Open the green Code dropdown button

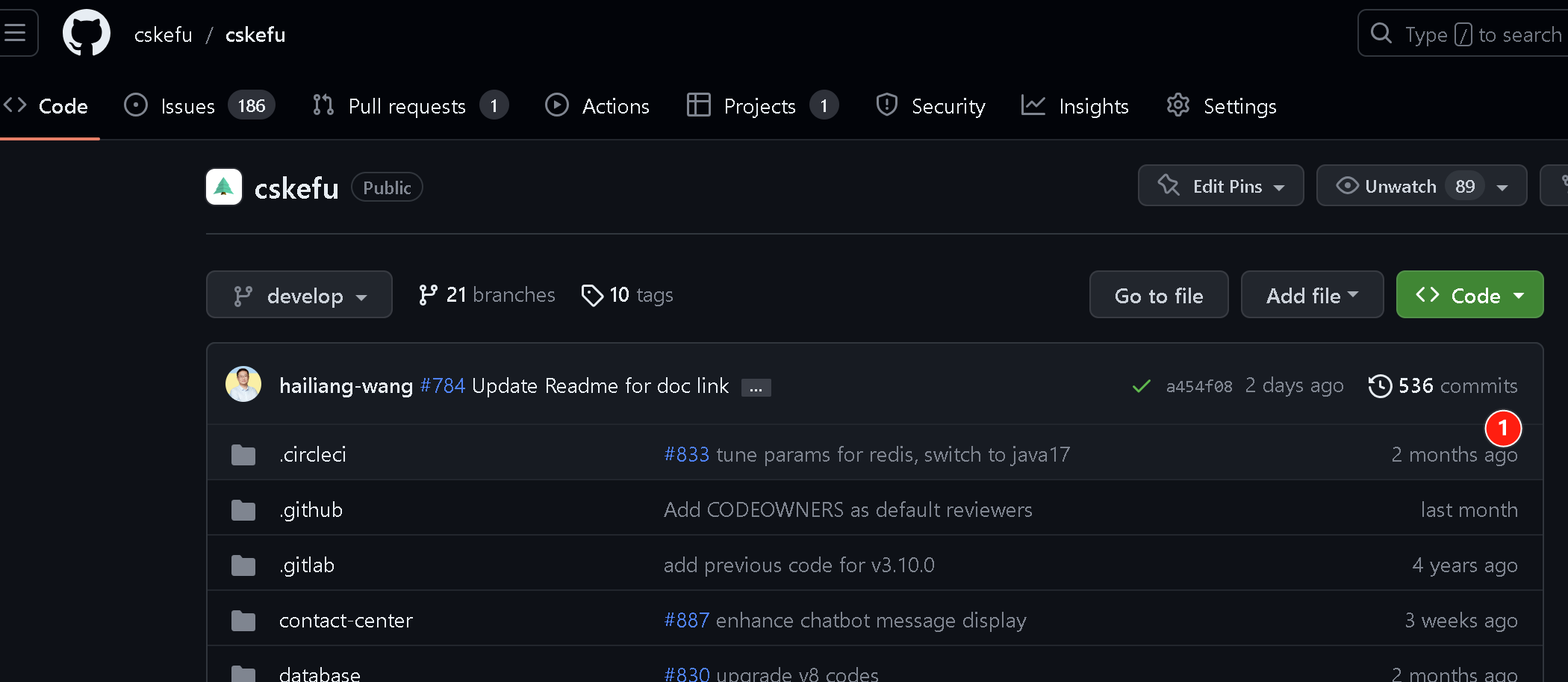click(x=1469, y=295)
